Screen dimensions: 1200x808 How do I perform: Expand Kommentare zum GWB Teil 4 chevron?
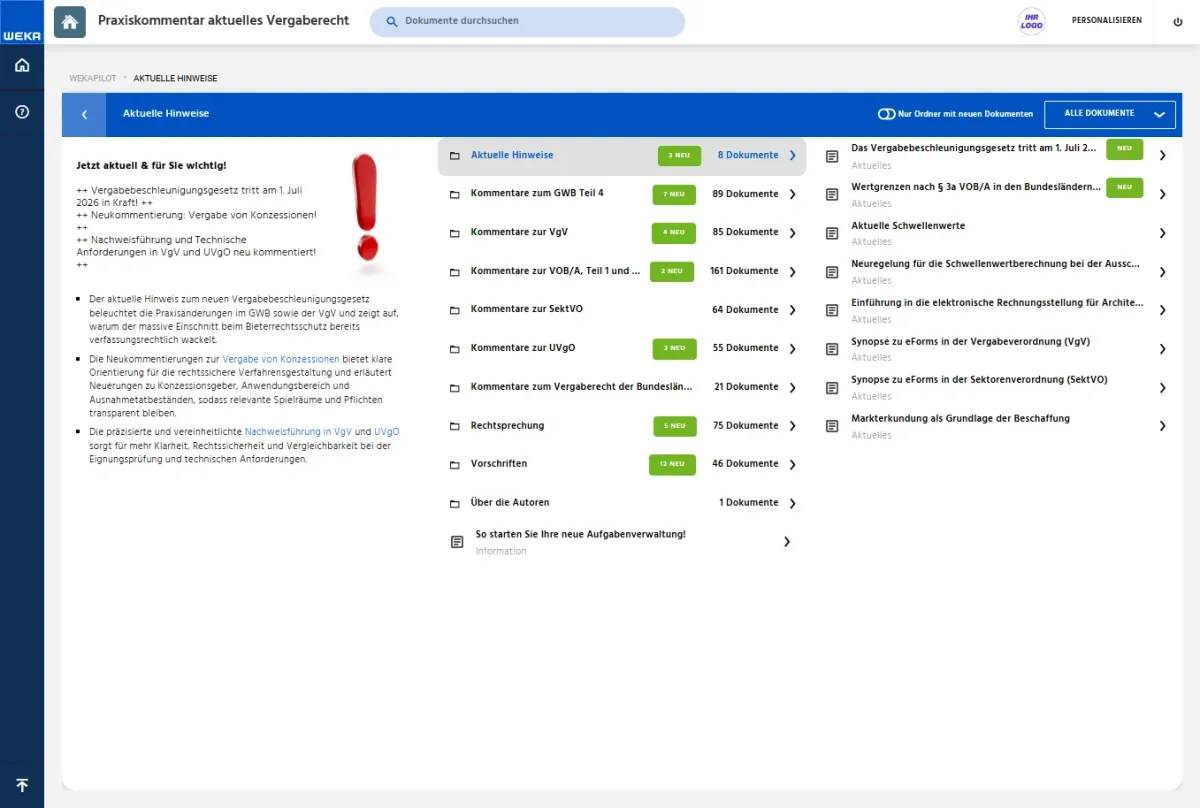click(792, 194)
